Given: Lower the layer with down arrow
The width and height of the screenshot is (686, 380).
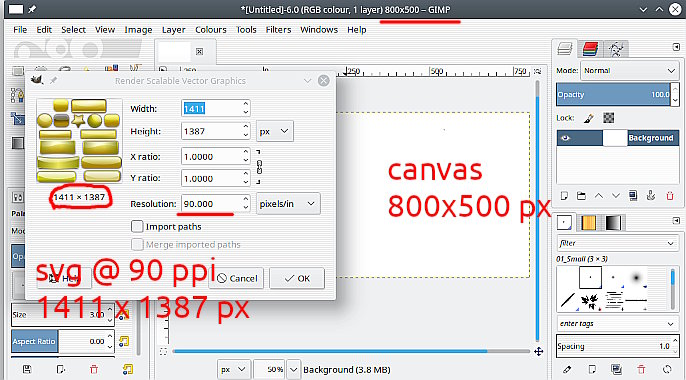Looking at the screenshot, I should (616, 196).
